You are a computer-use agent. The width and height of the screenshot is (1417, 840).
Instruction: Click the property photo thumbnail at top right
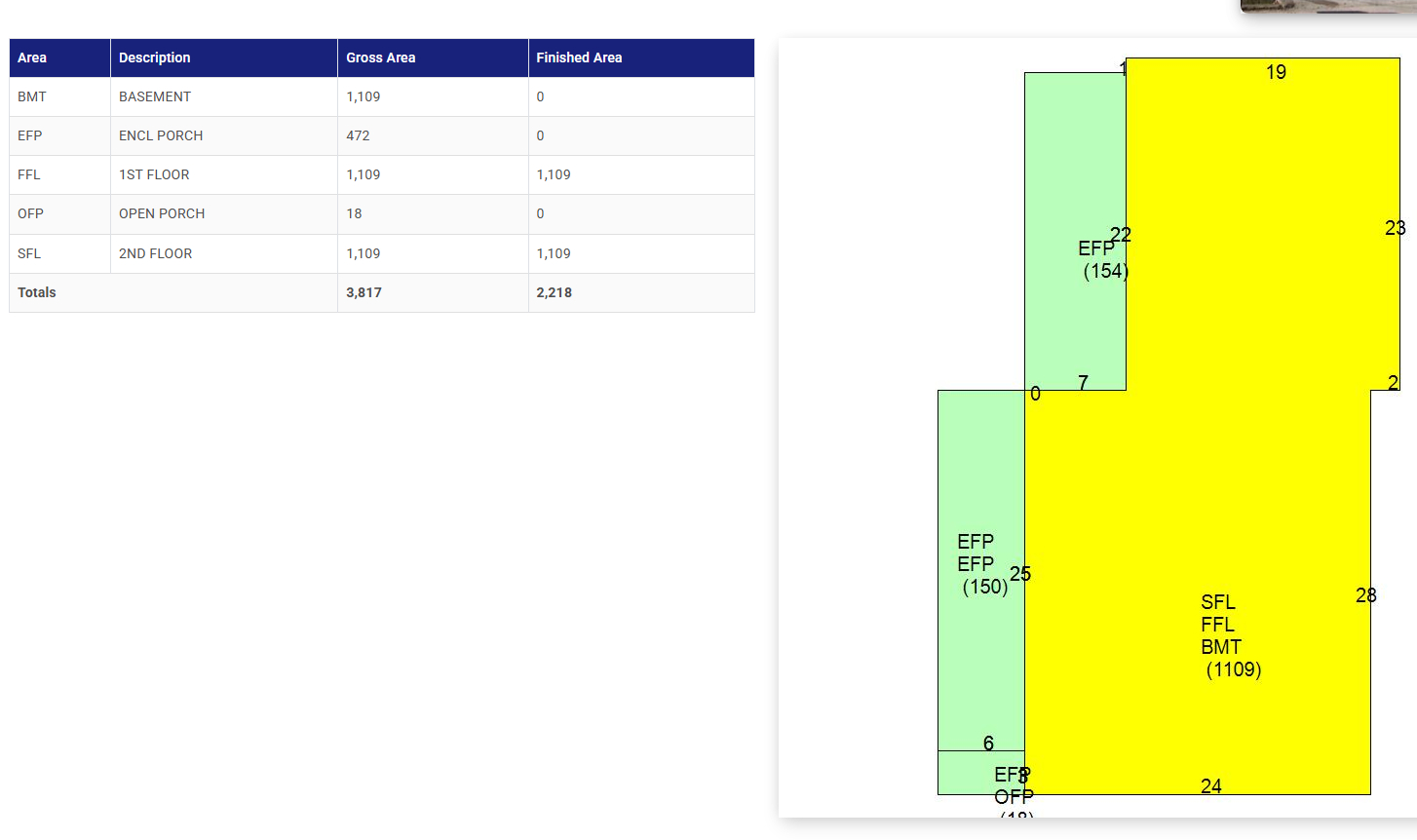coord(1327,6)
